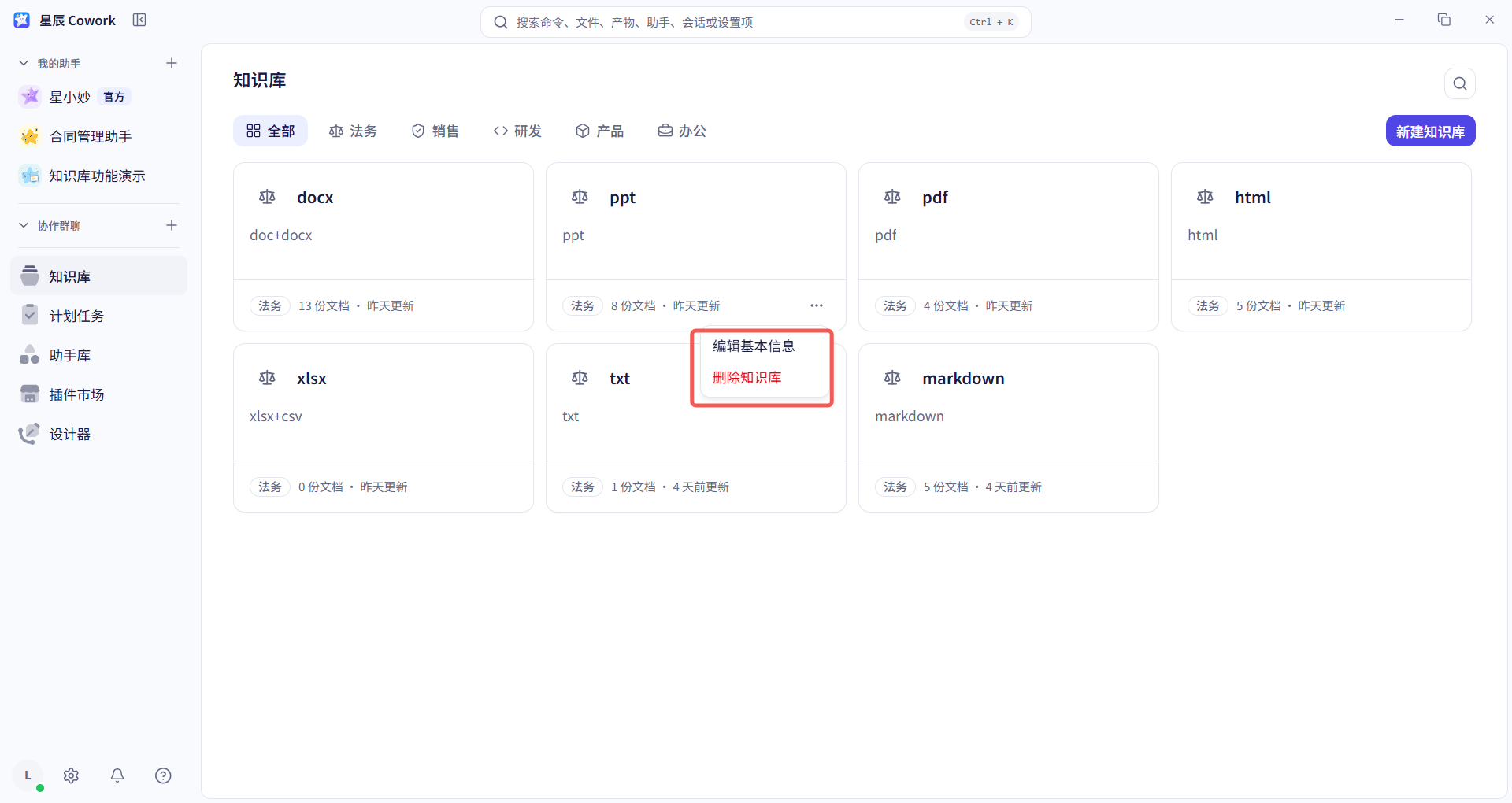Open 设计器 page
The width and height of the screenshot is (1512, 803).
coord(98,434)
